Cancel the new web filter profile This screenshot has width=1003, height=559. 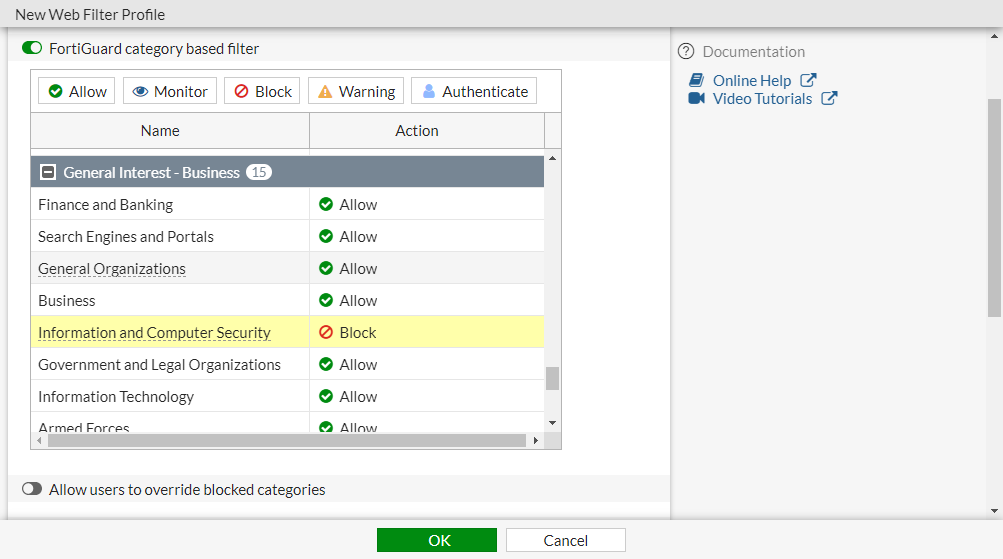(x=565, y=540)
